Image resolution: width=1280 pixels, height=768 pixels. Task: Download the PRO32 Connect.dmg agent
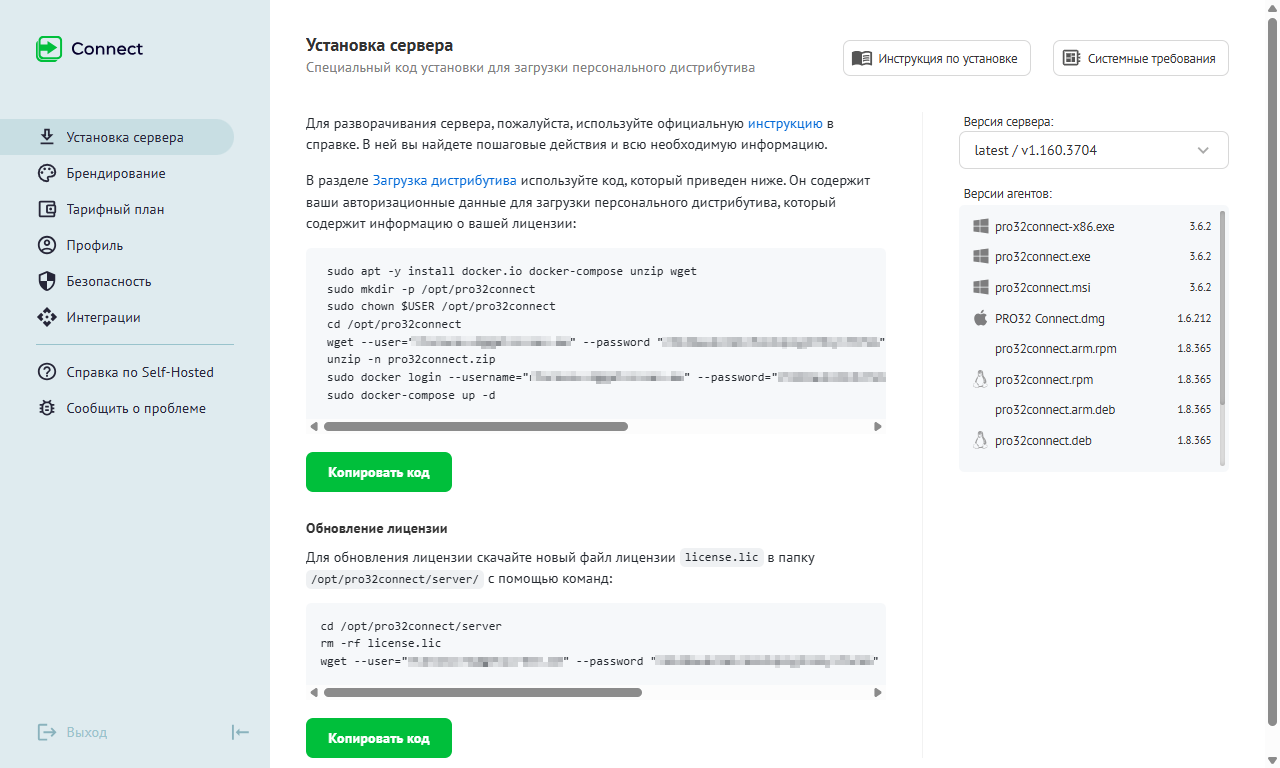(1049, 319)
